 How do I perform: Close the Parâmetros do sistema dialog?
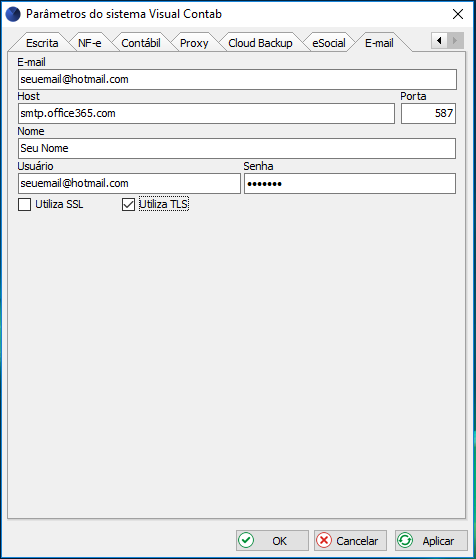(x=458, y=14)
